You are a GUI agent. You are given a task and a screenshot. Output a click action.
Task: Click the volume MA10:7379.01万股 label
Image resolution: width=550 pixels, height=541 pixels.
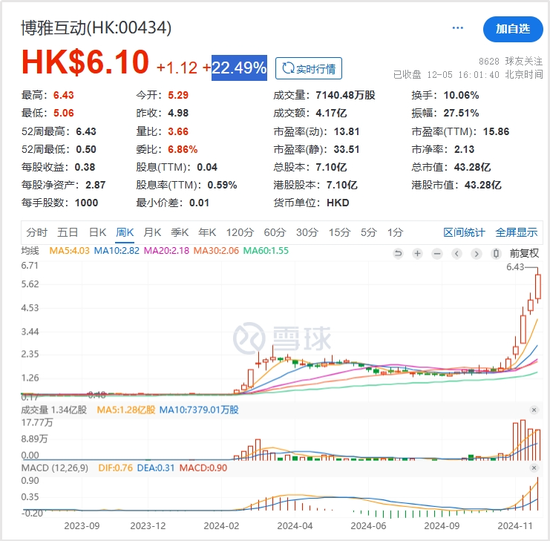pos(199,410)
